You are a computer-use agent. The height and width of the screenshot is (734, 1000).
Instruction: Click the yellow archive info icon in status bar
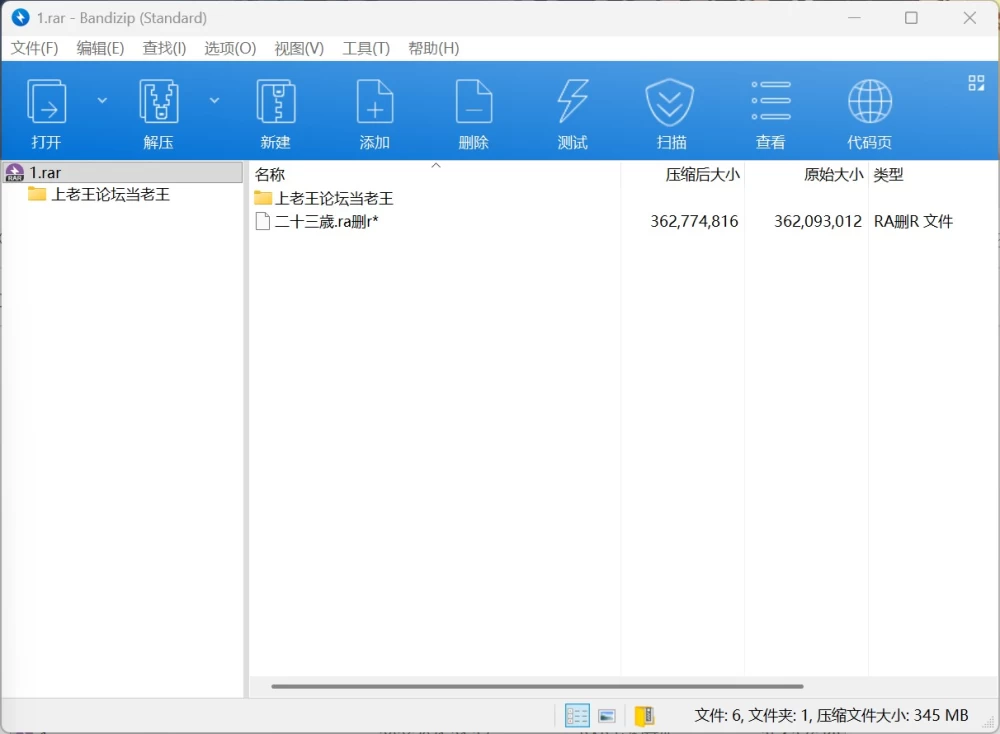click(645, 716)
